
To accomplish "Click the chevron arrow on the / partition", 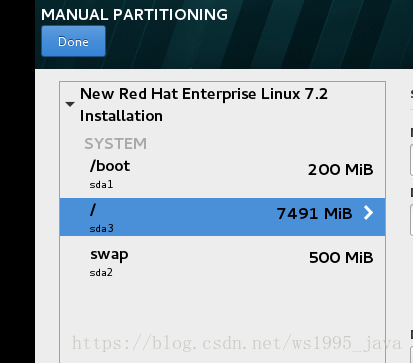I will pyautogui.click(x=368, y=213).
